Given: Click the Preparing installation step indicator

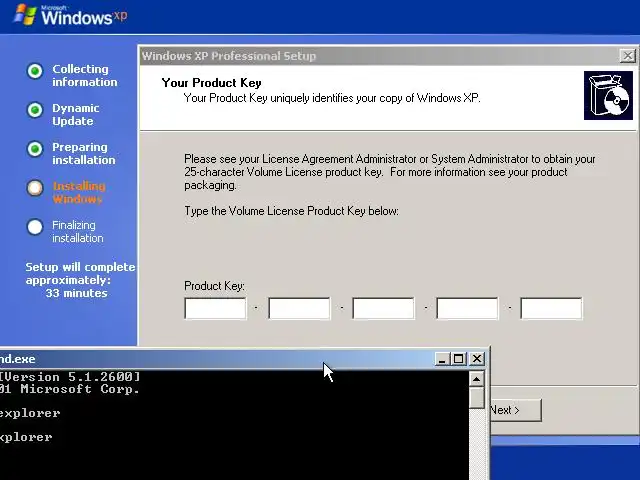Looking at the screenshot, I should coord(35,149).
